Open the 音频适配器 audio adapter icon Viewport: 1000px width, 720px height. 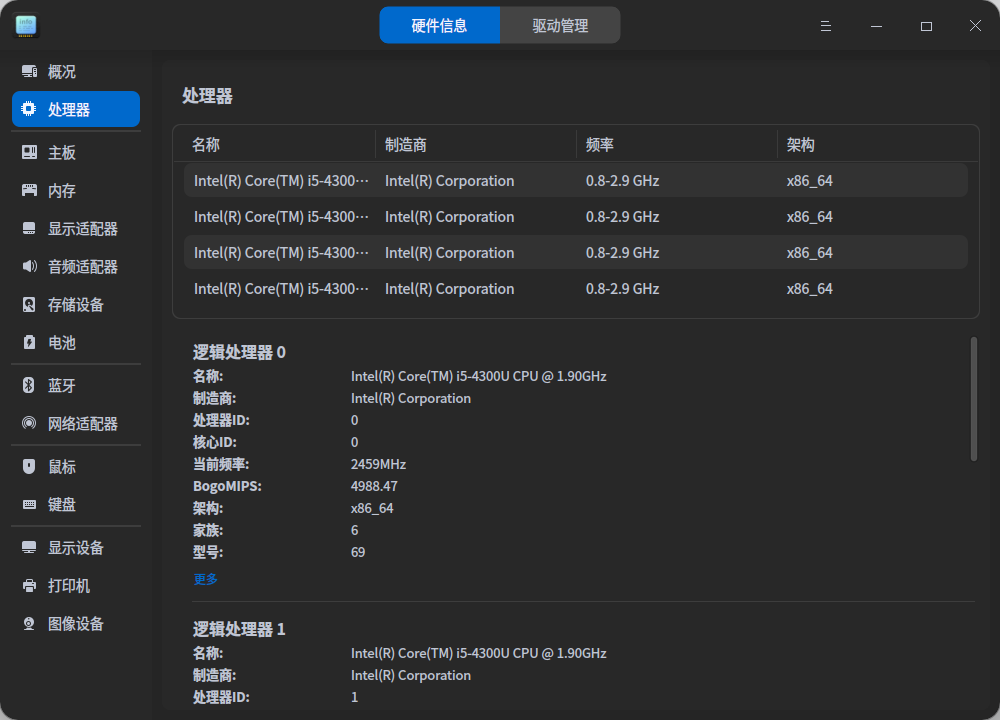(x=29, y=267)
